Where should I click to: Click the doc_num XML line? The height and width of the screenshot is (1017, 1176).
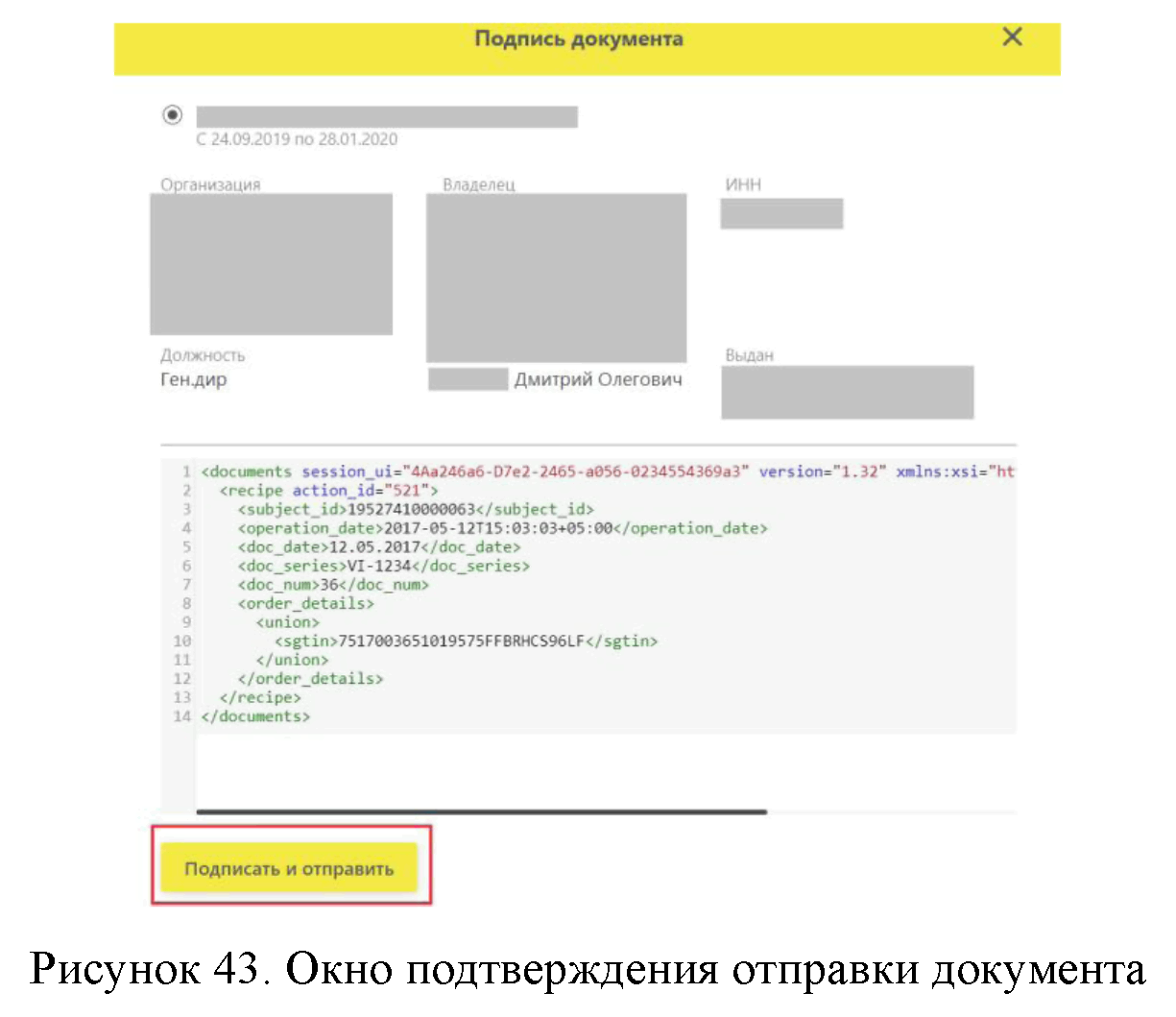click(x=333, y=585)
